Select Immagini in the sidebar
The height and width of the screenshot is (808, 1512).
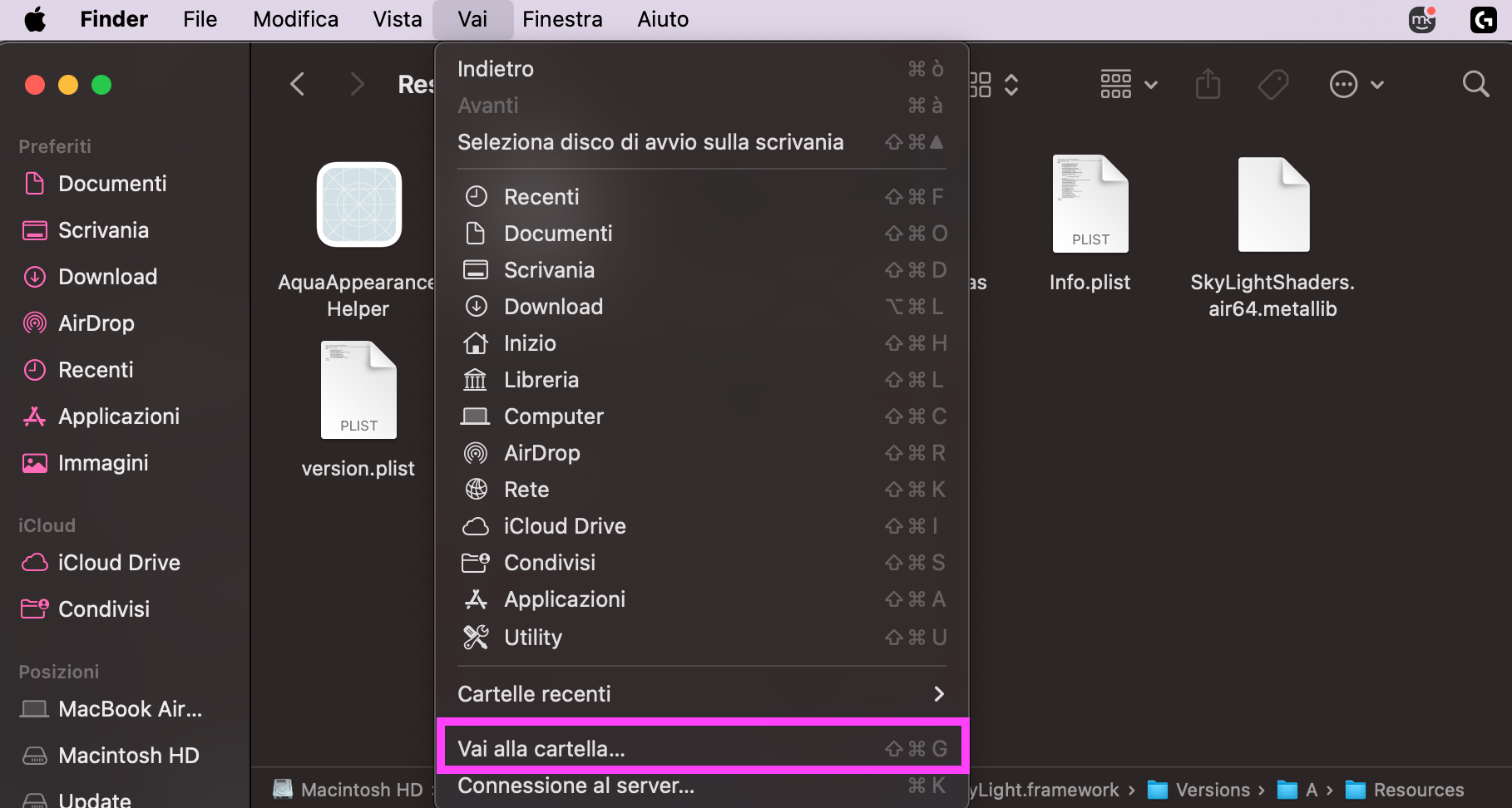(103, 462)
